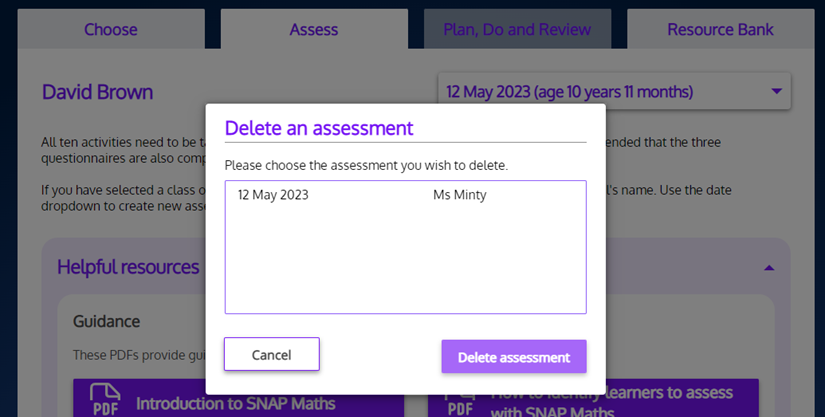Viewport: 825px width, 417px height.
Task: Click the date dropdown arrow icon
Action: pyautogui.click(x=776, y=91)
